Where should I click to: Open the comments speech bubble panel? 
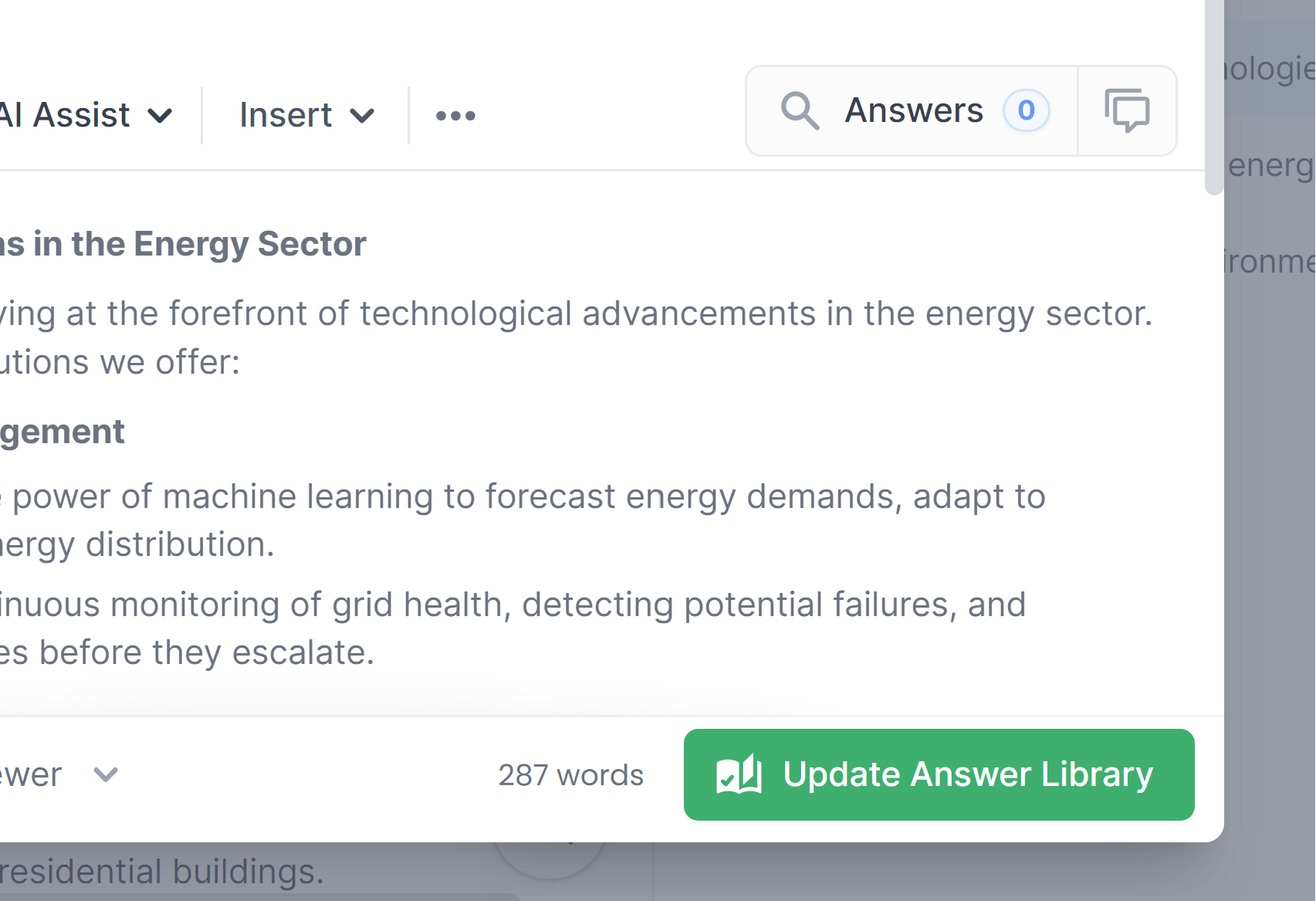[x=1126, y=111]
